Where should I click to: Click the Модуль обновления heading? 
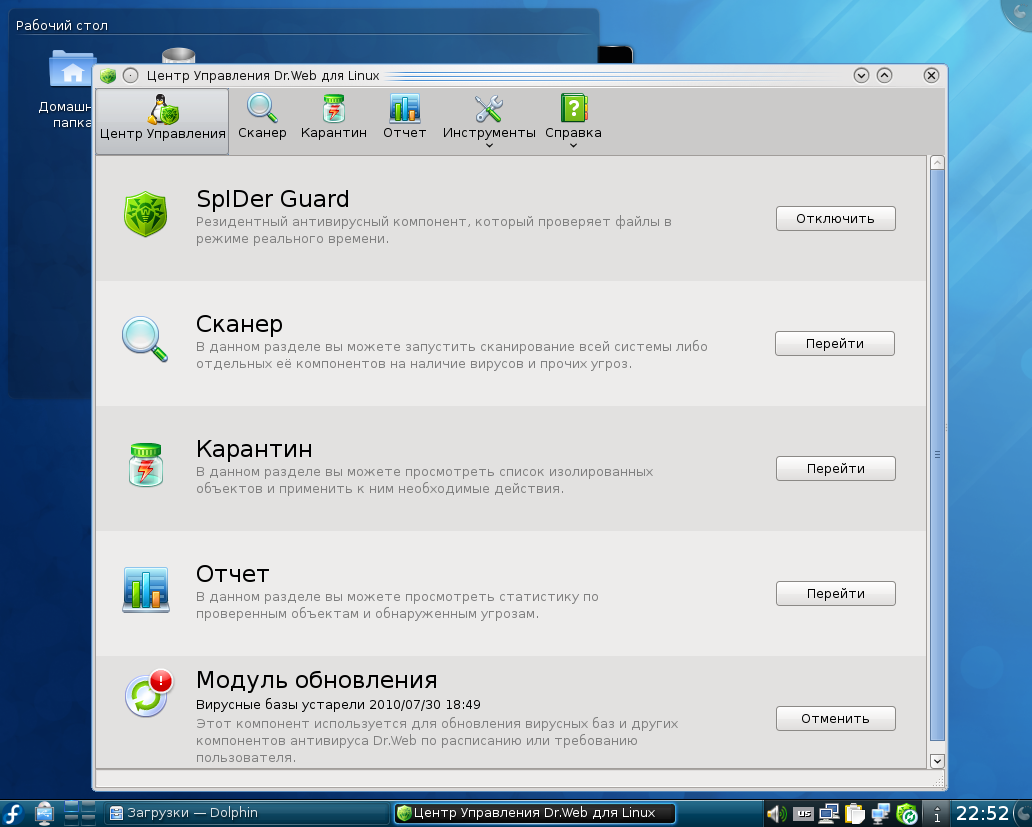317,680
